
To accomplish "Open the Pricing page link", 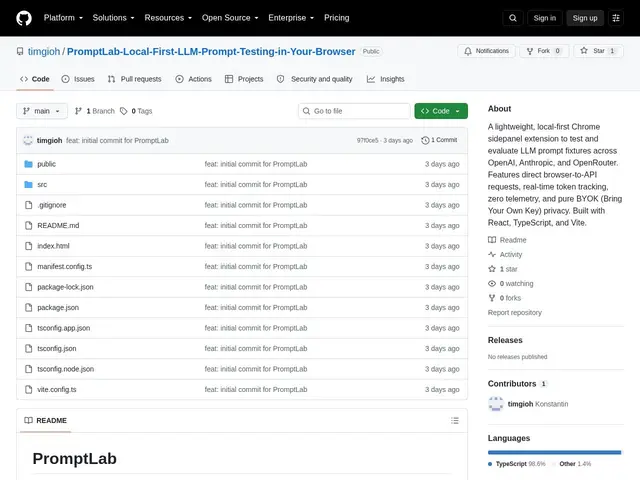I will [337, 18].
